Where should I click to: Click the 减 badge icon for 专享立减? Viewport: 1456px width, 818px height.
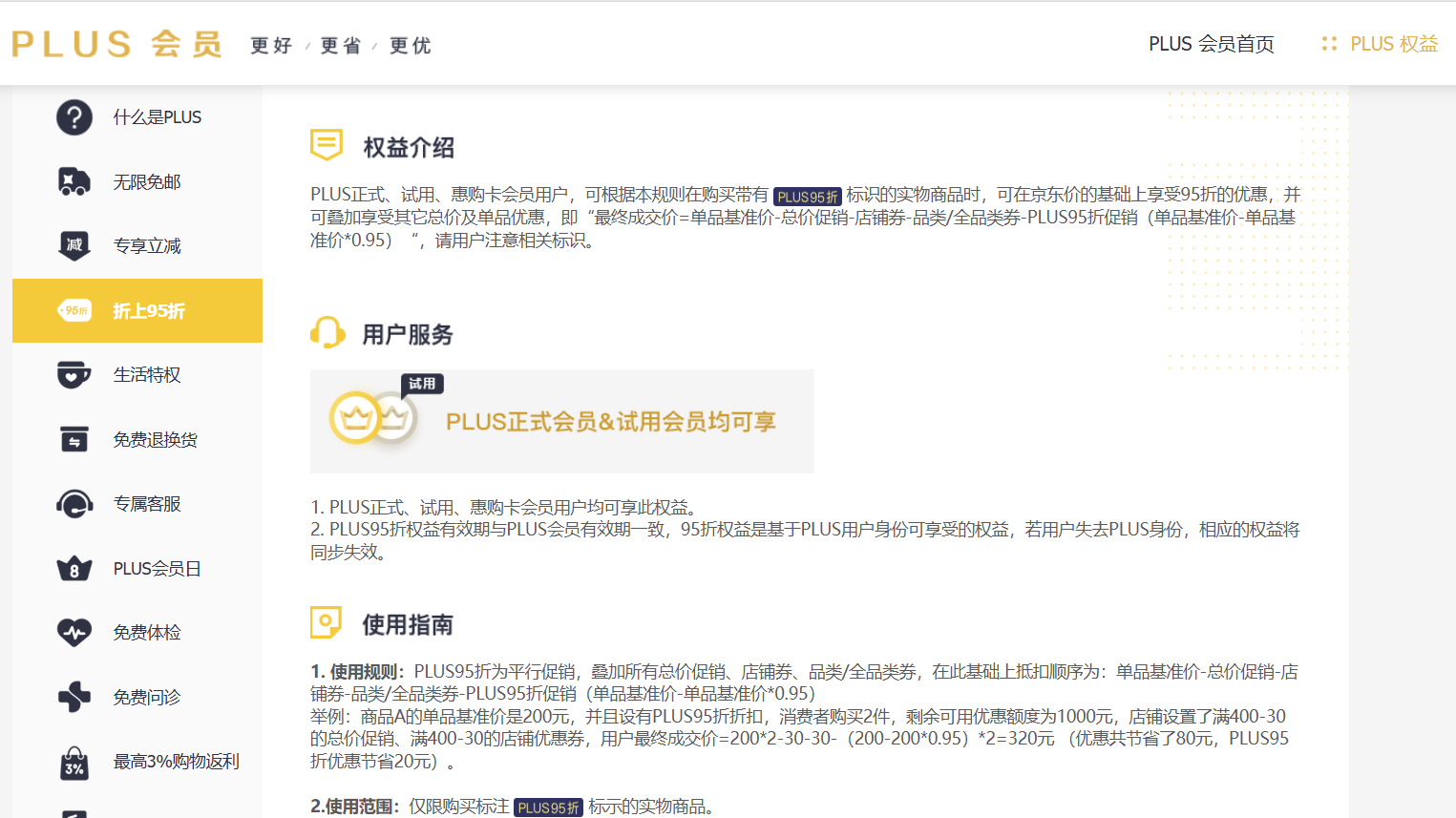[74, 246]
